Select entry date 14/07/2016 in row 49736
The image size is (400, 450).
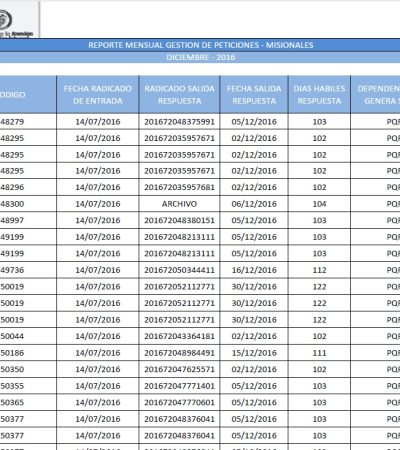click(98, 270)
